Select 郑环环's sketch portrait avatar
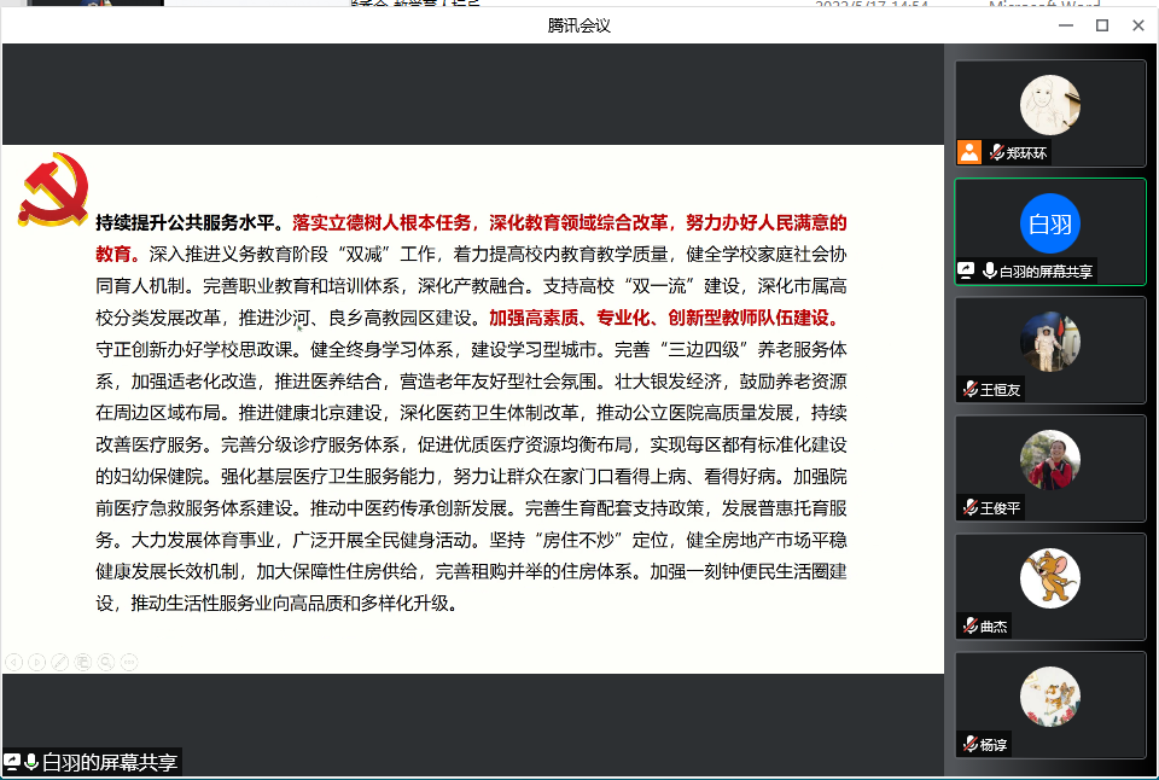Viewport: 1159px width, 780px height. pos(1050,105)
